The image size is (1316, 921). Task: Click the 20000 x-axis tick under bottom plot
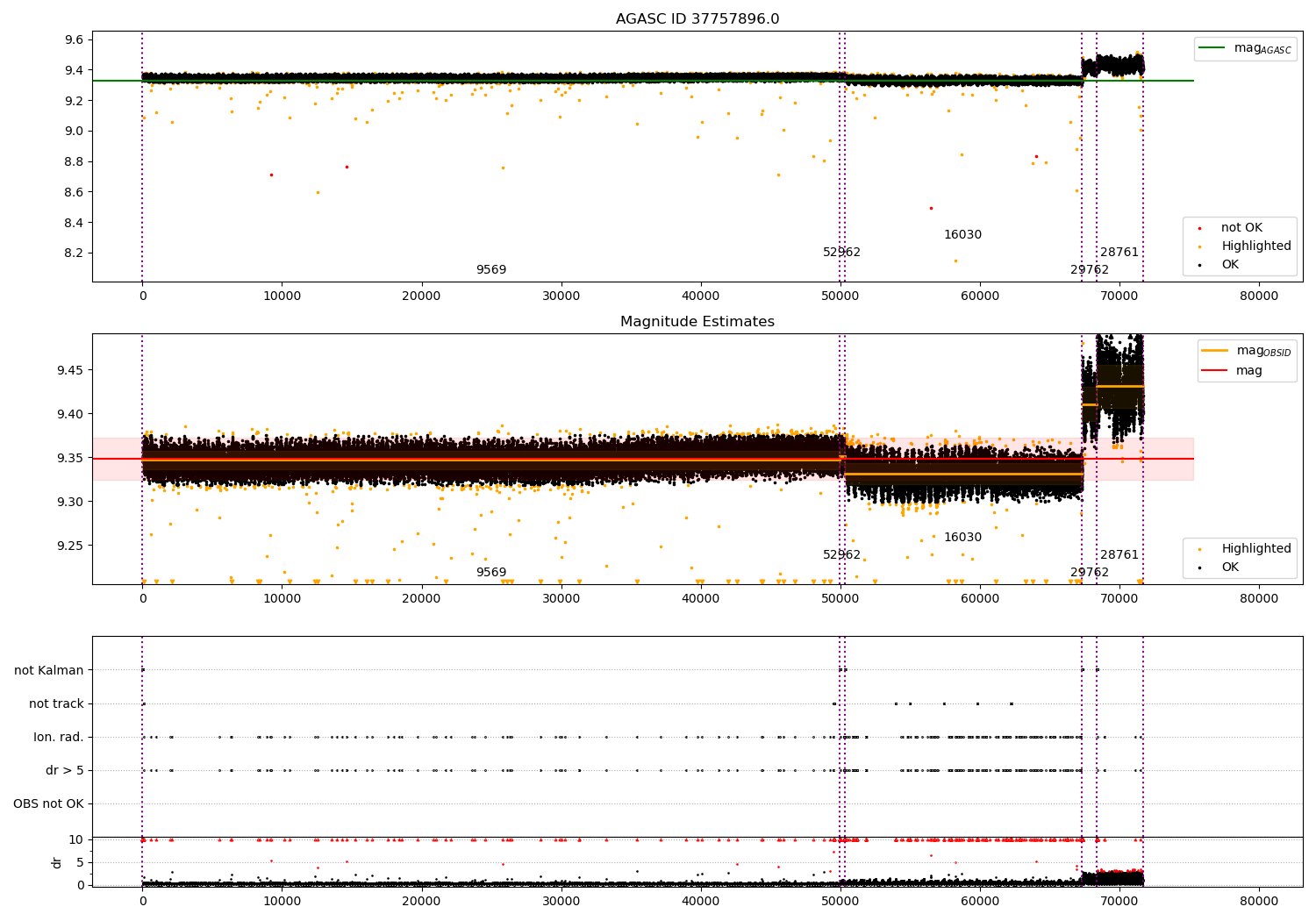421,901
